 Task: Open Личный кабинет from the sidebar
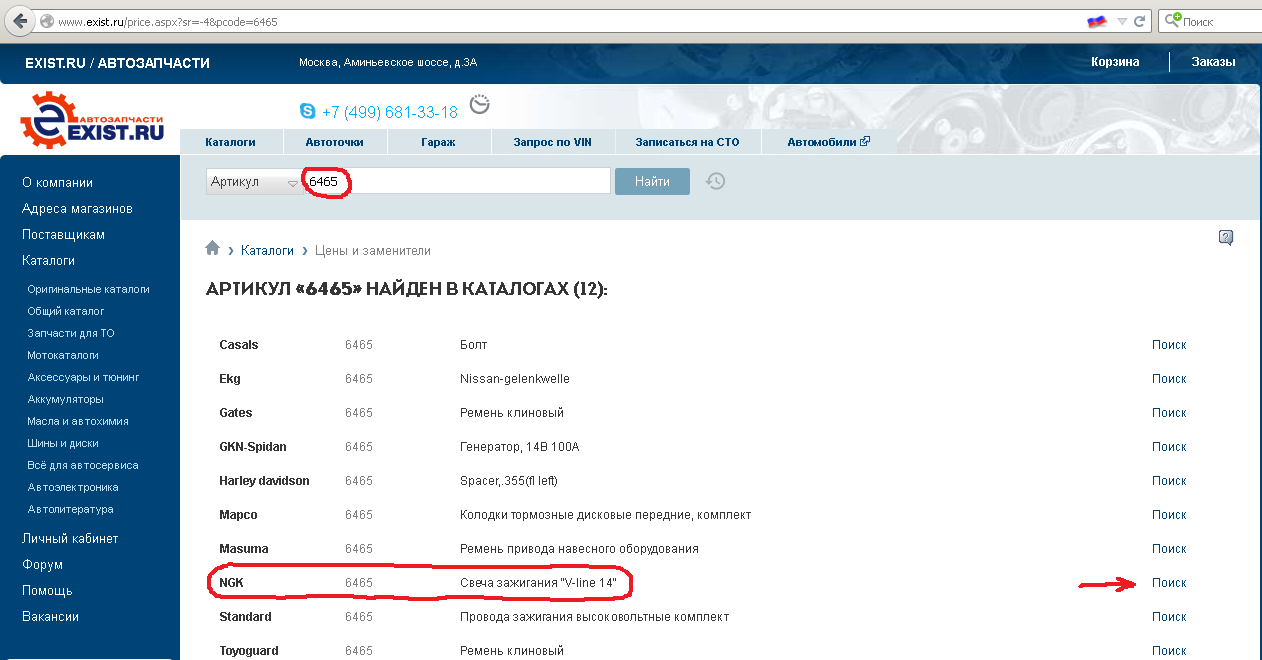(70, 538)
